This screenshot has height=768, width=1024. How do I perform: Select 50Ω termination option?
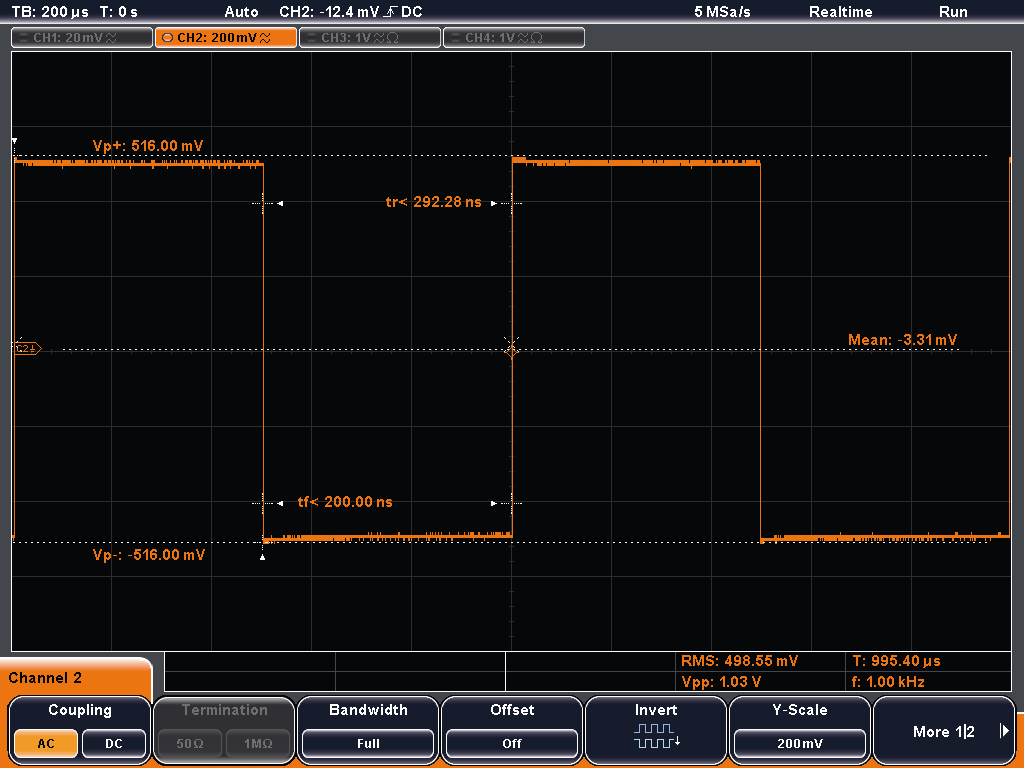pos(189,744)
